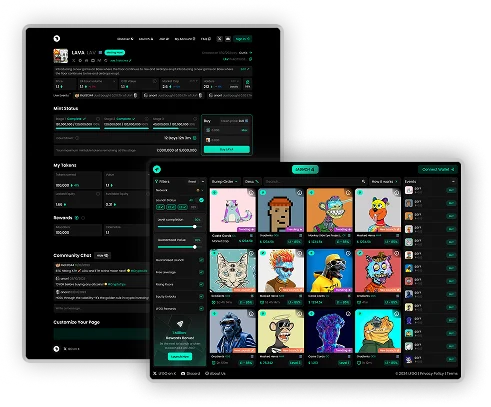Screen dimensions: 491x407
Task: Open the X link in the front window footer
Action: pos(165,374)
